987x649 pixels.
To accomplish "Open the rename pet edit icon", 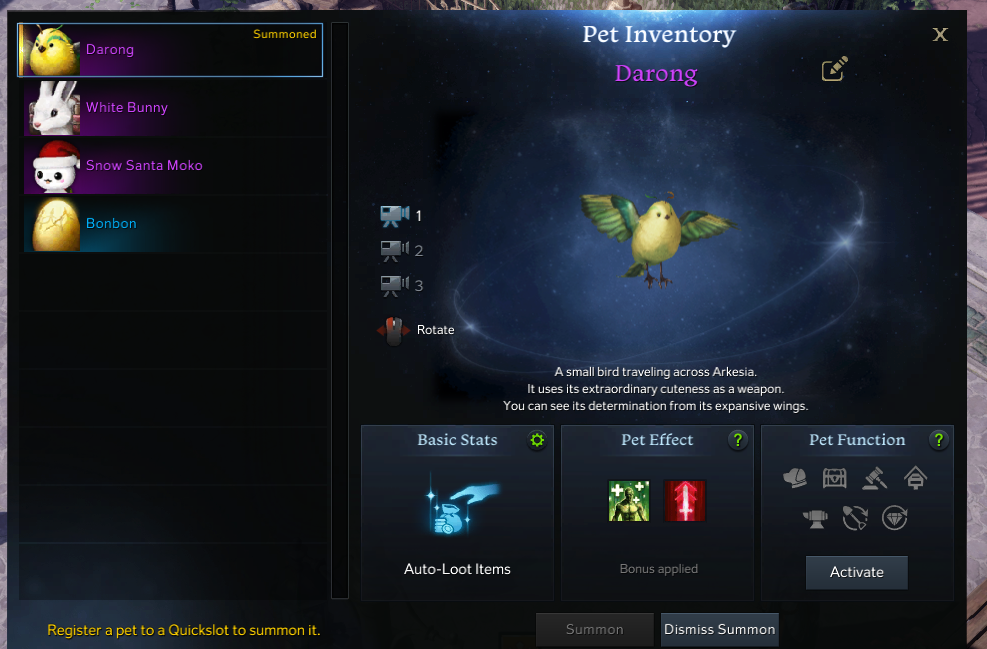I will (835, 69).
